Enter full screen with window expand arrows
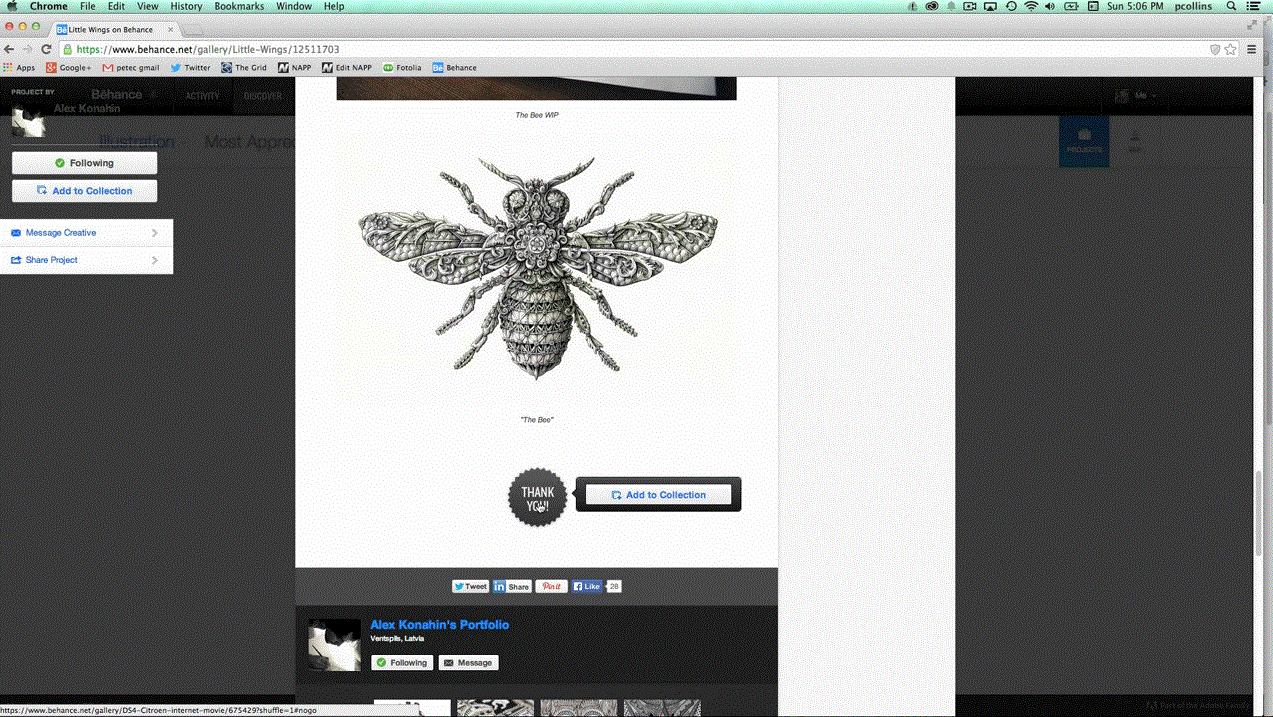Image resolution: width=1273 pixels, height=717 pixels. pyautogui.click(x=1252, y=26)
